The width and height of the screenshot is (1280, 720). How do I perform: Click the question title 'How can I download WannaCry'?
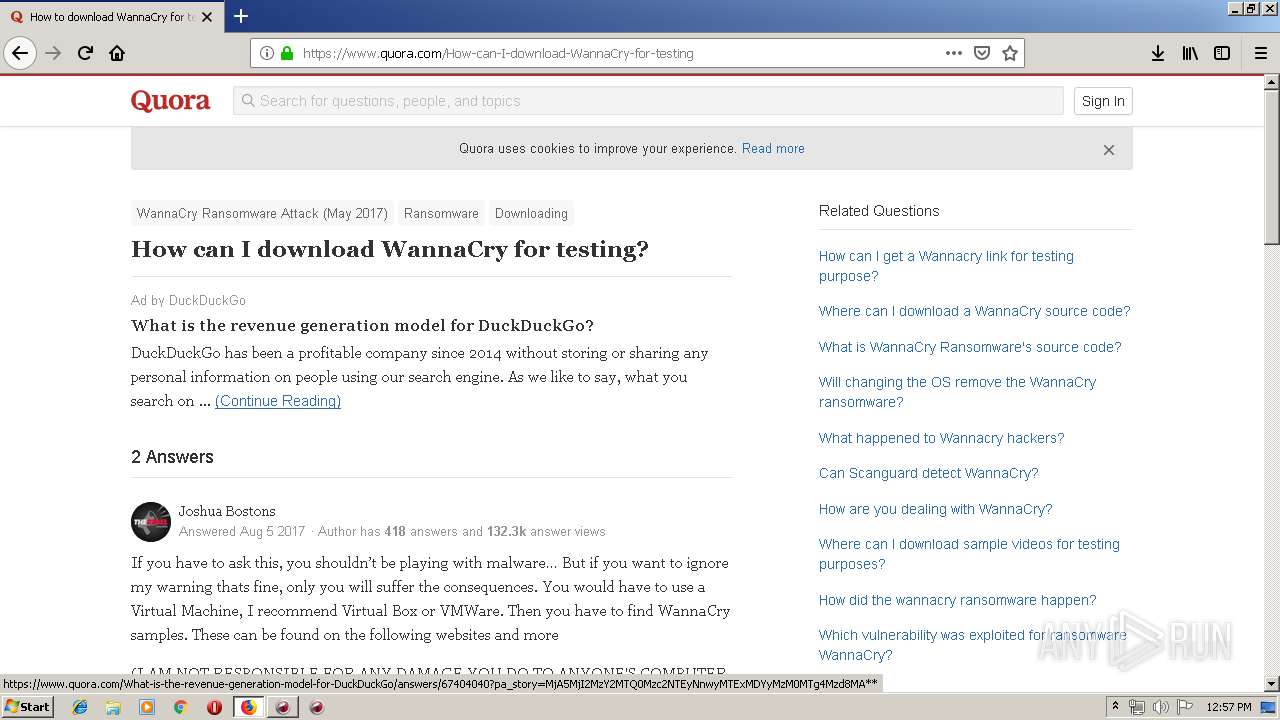[390, 249]
